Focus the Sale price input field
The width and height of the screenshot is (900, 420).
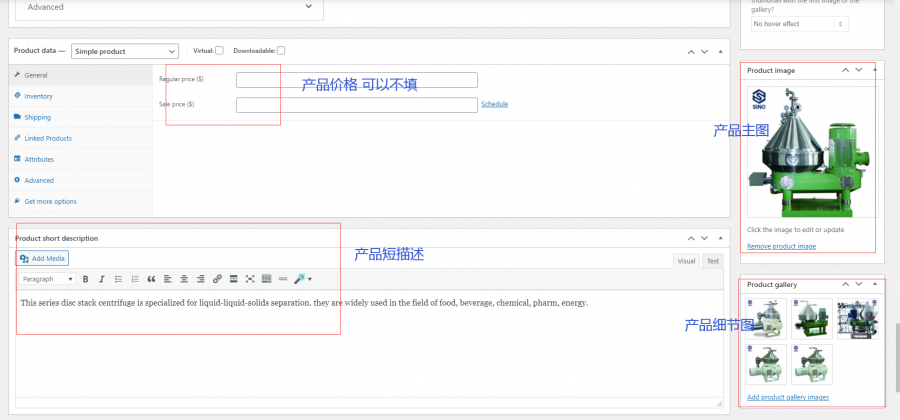coord(356,105)
